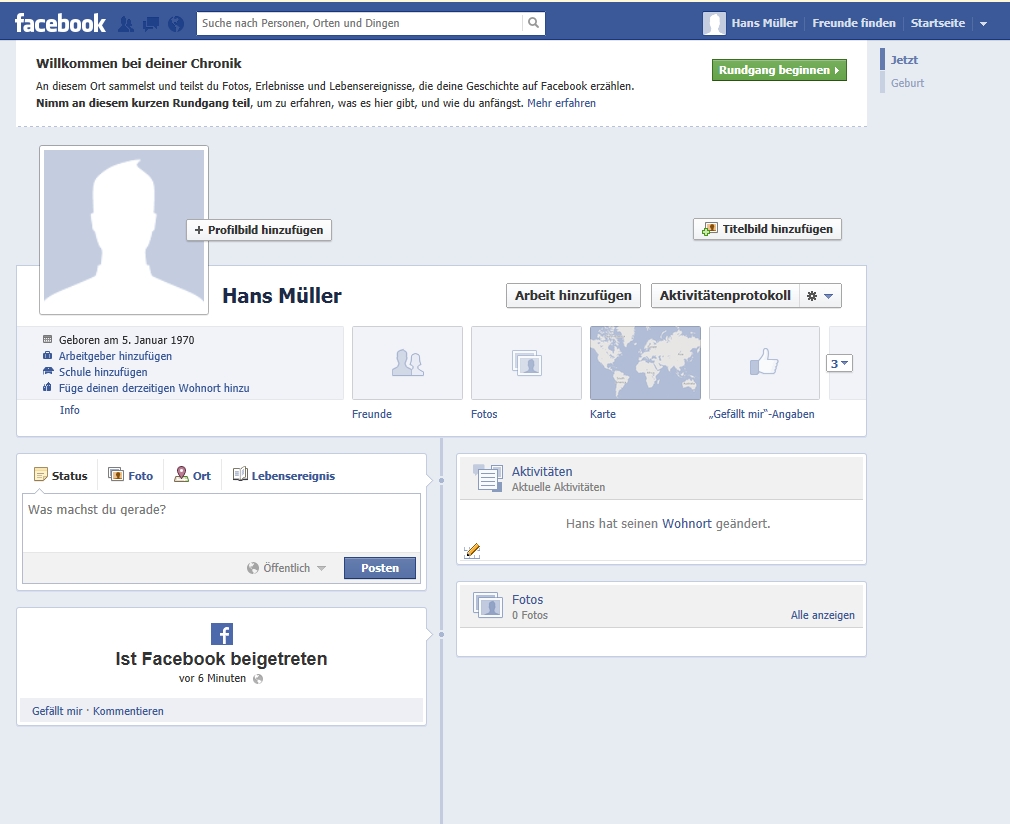Click the Facebook f icon in joined story
Image resolution: width=1010 pixels, height=824 pixels.
(x=222, y=634)
